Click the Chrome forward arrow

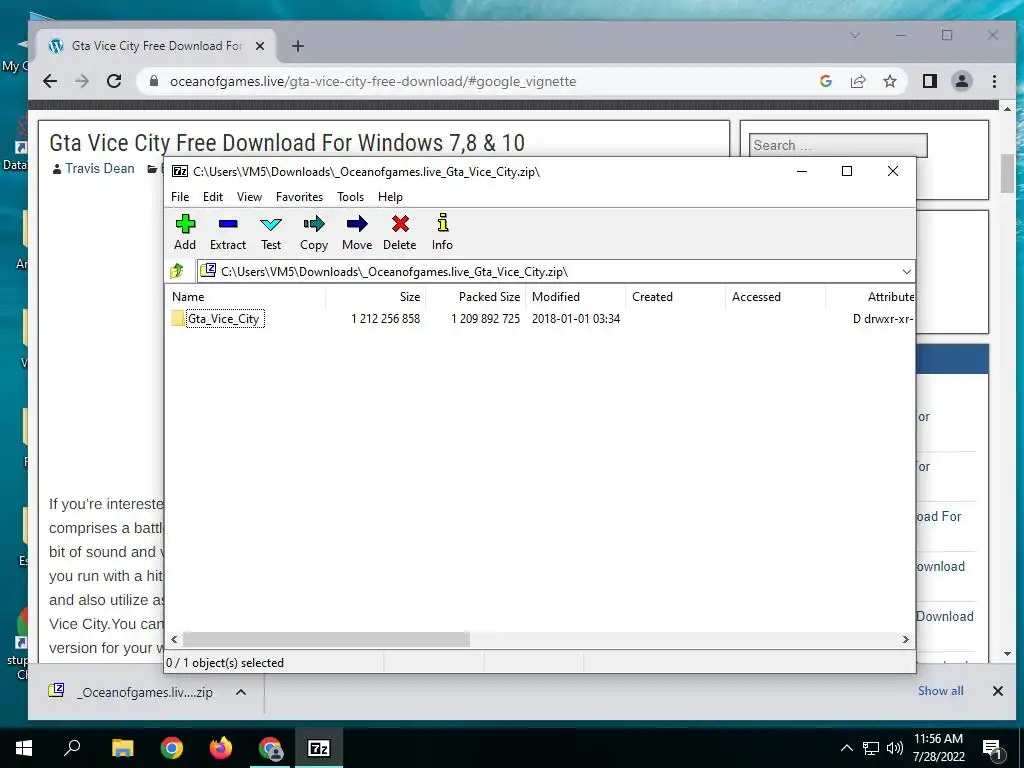coord(82,81)
